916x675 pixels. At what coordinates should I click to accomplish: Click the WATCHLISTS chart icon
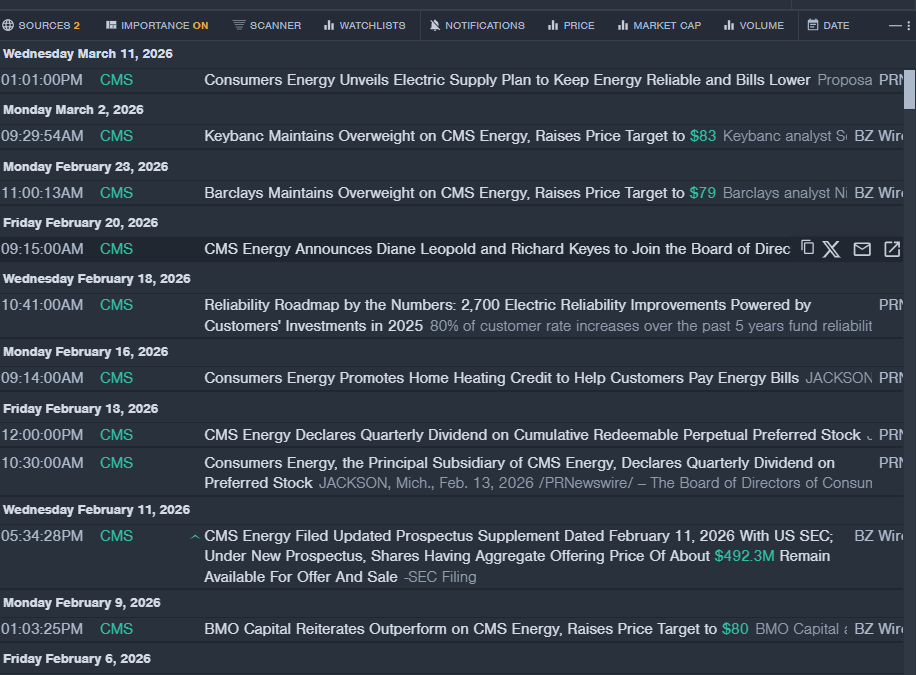(x=331, y=25)
